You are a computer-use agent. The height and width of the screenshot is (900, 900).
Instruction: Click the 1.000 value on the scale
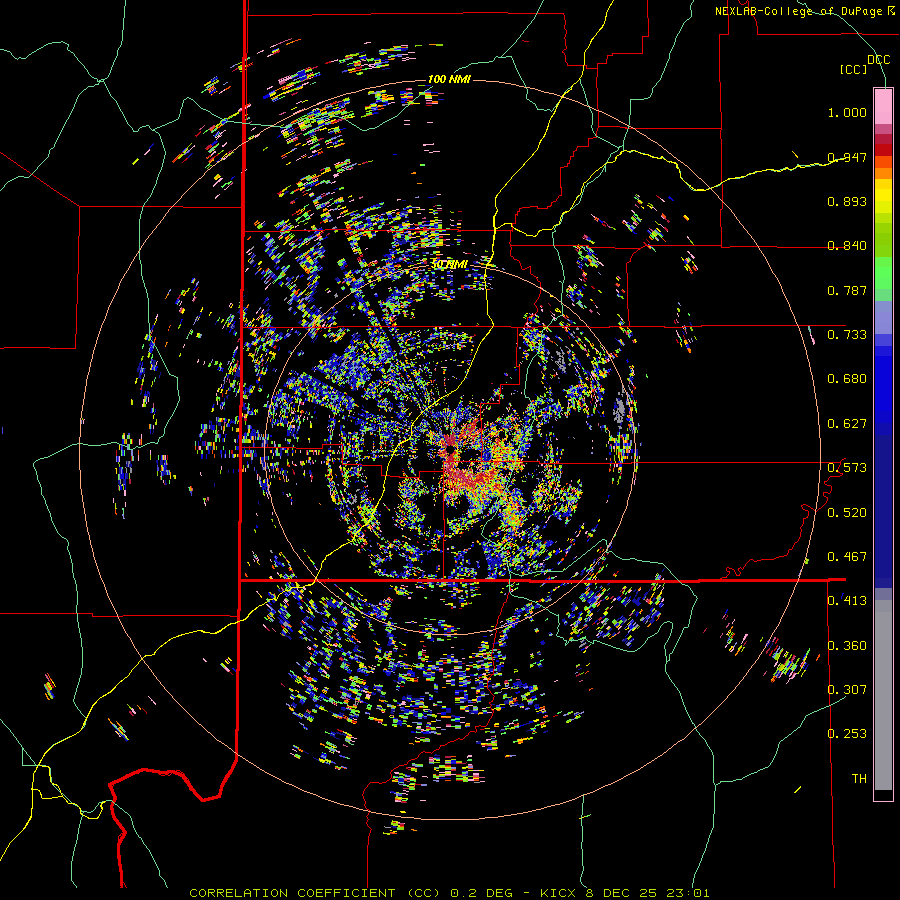pyautogui.click(x=847, y=112)
